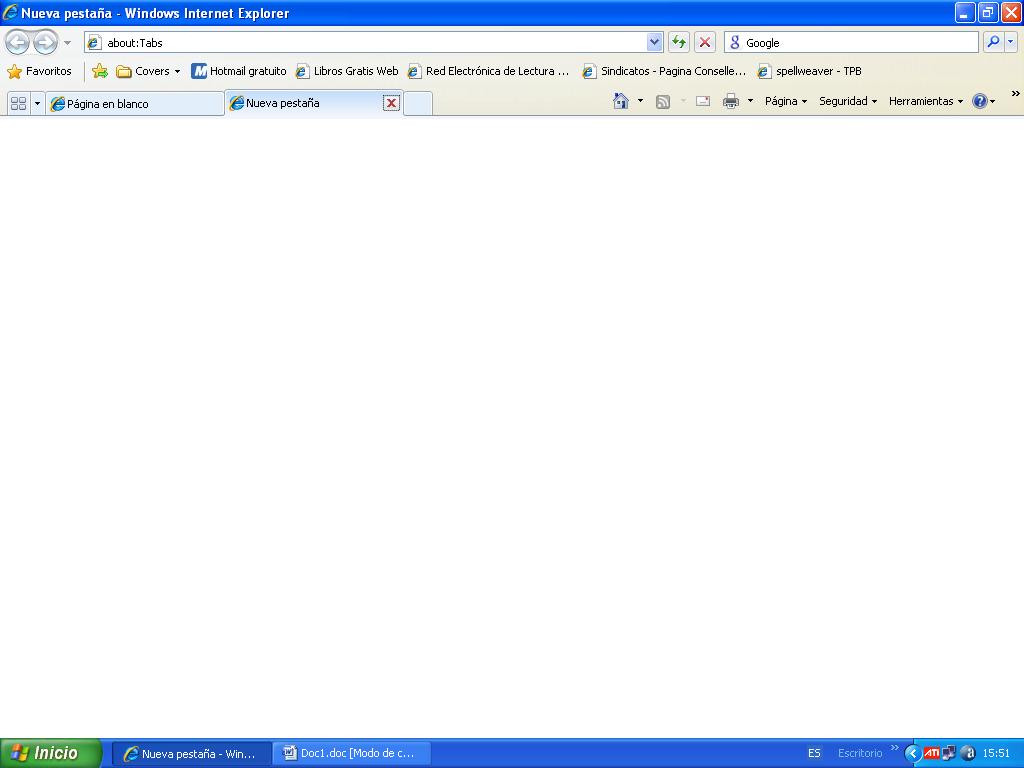Open the Covers favorites folder dropdown

click(x=148, y=71)
